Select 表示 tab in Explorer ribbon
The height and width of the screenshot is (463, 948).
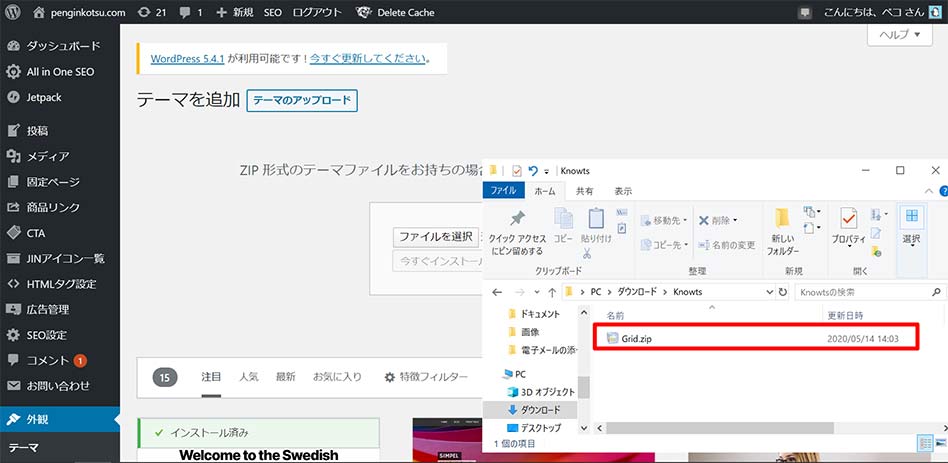tap(623, 191)
